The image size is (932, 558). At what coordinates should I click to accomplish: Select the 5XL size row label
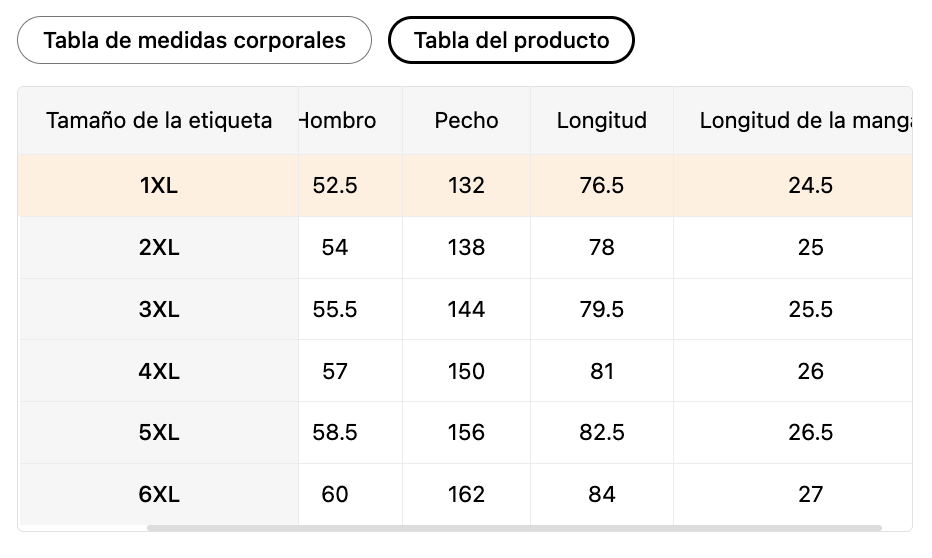[x=159, y=432]
